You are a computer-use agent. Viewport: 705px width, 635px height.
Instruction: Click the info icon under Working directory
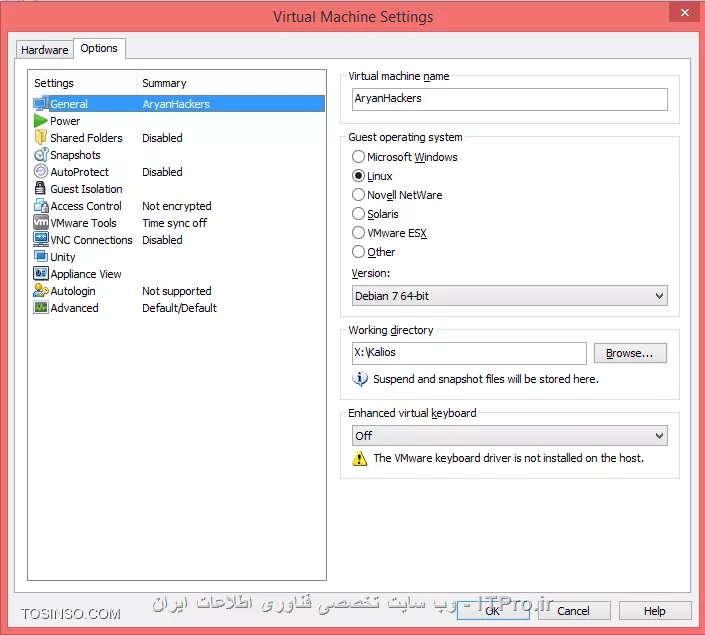(360, 379)
